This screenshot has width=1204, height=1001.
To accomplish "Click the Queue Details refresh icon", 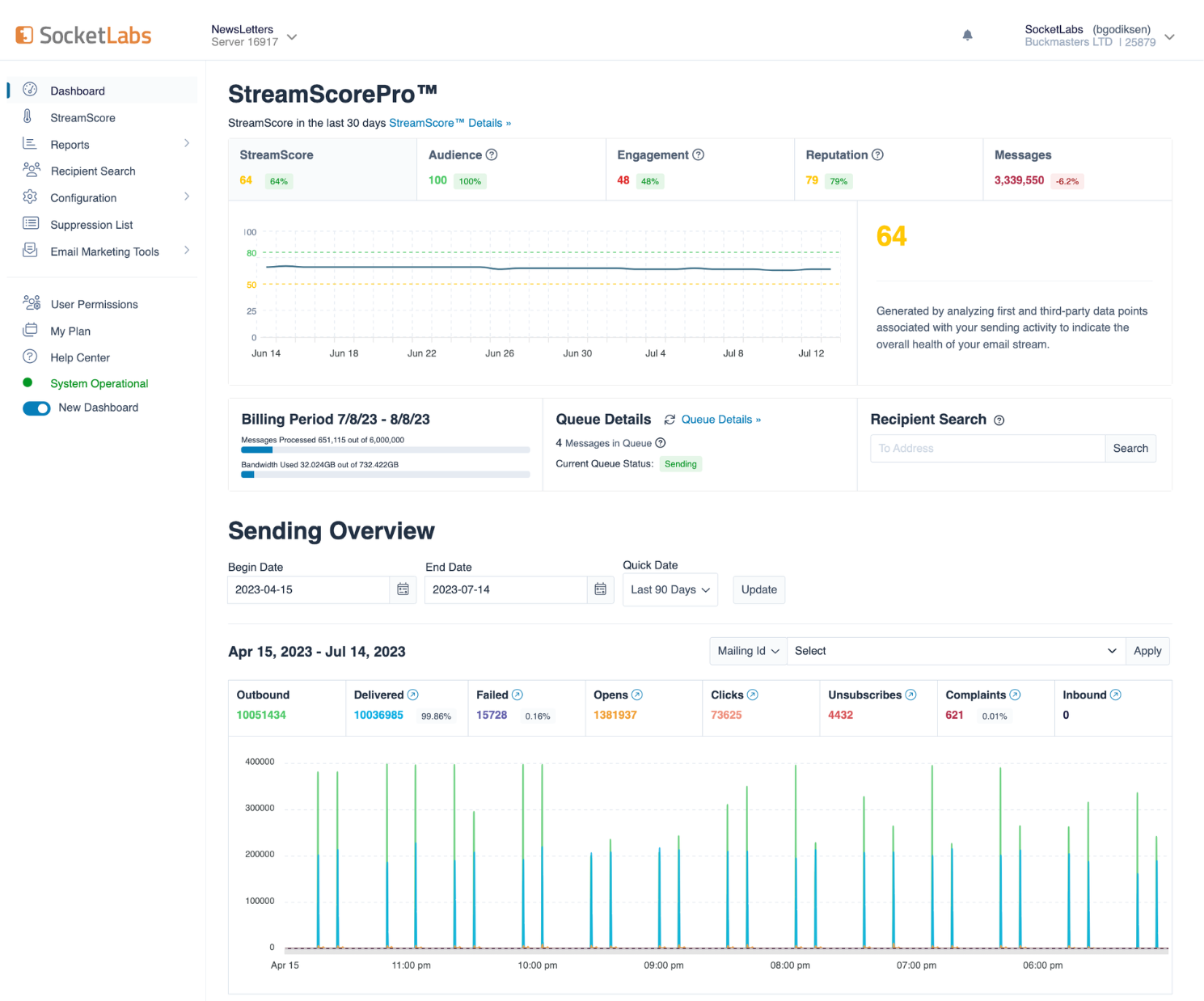I will click(670, 420).
